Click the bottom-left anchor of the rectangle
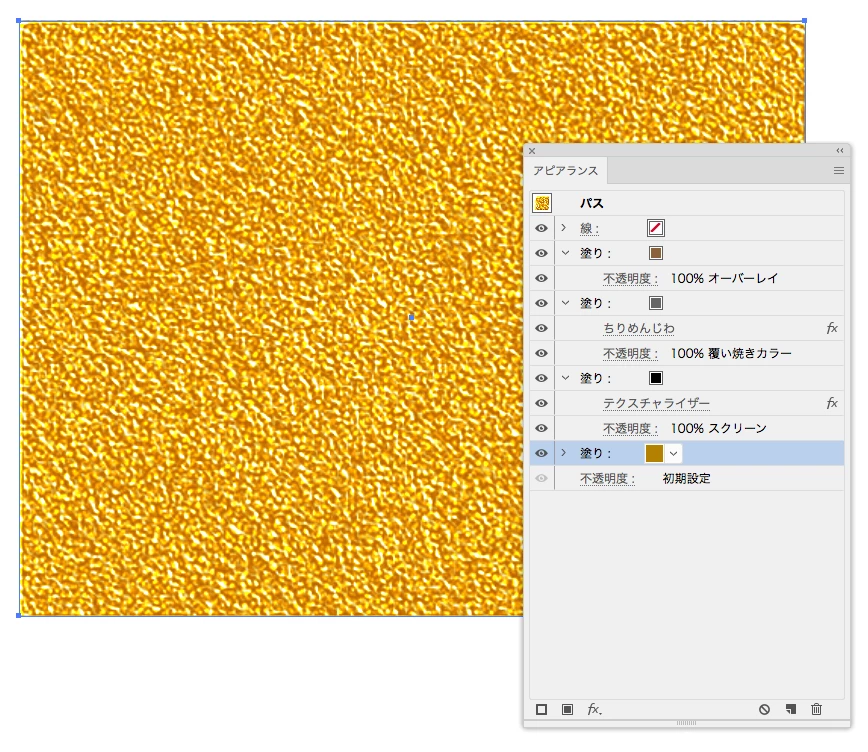The height and width of the screenshot is (752, 868). tap(19, 615)
